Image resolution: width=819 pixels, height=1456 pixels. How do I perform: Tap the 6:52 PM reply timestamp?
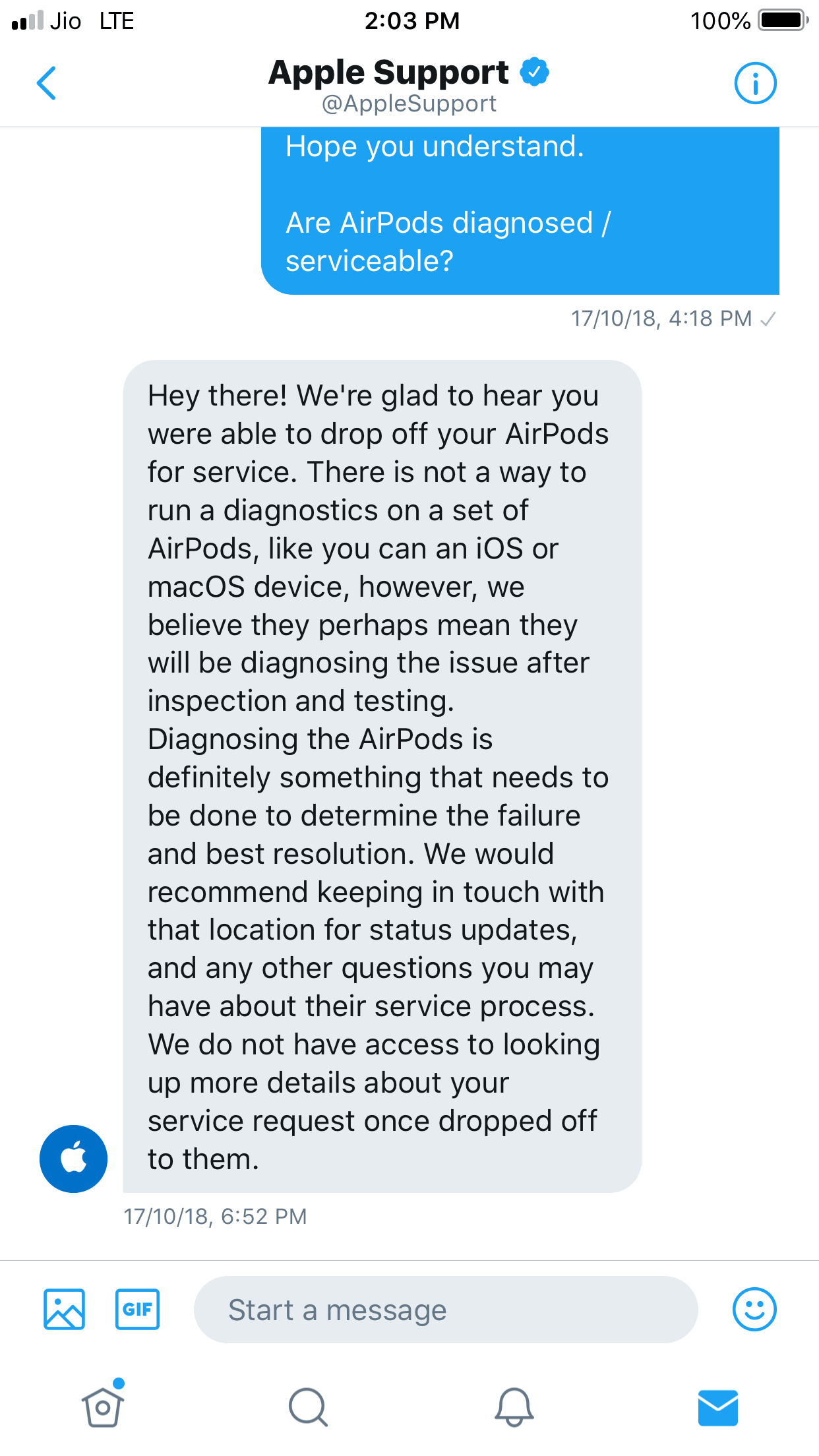[x=215, y=1216]
